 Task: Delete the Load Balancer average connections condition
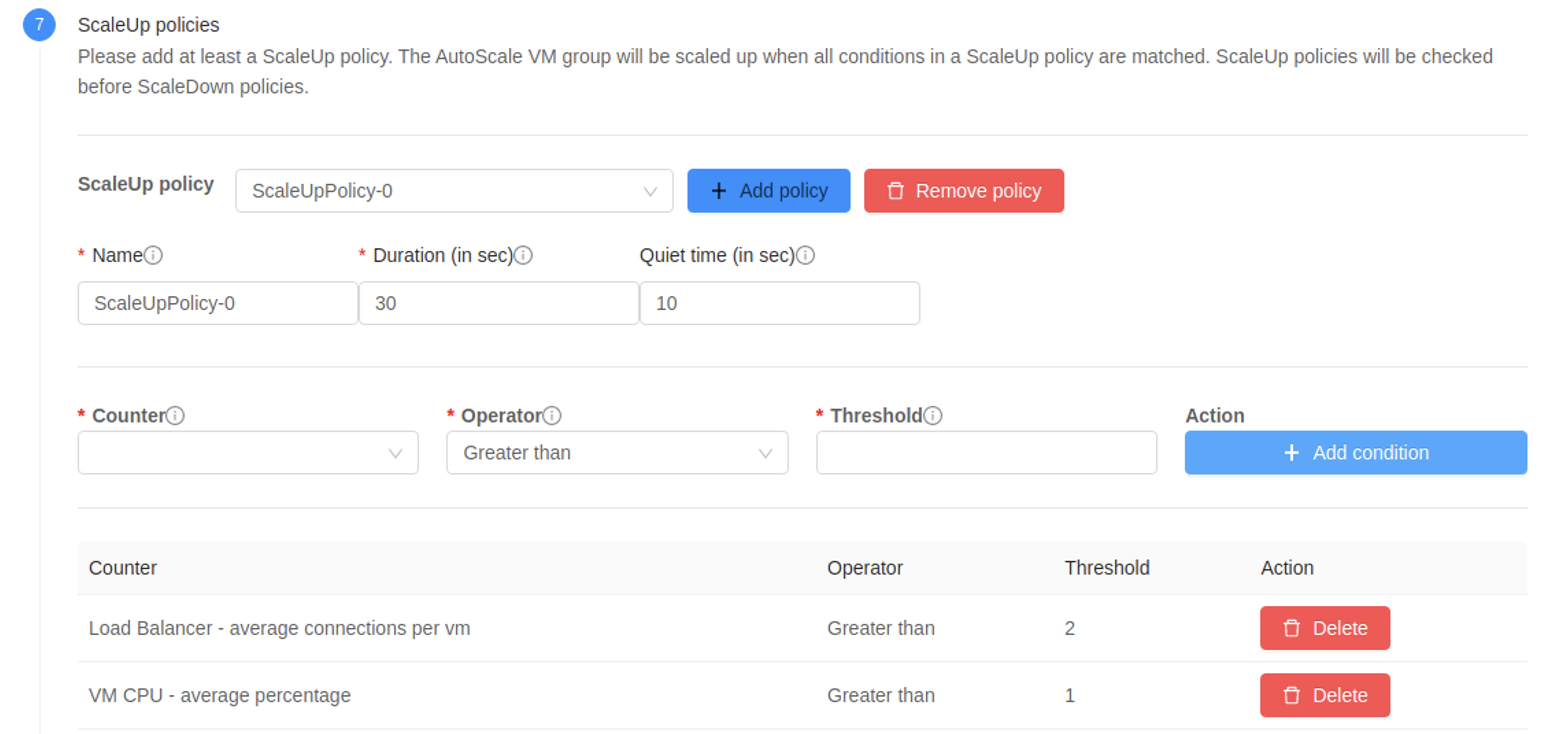(1324, 628)
